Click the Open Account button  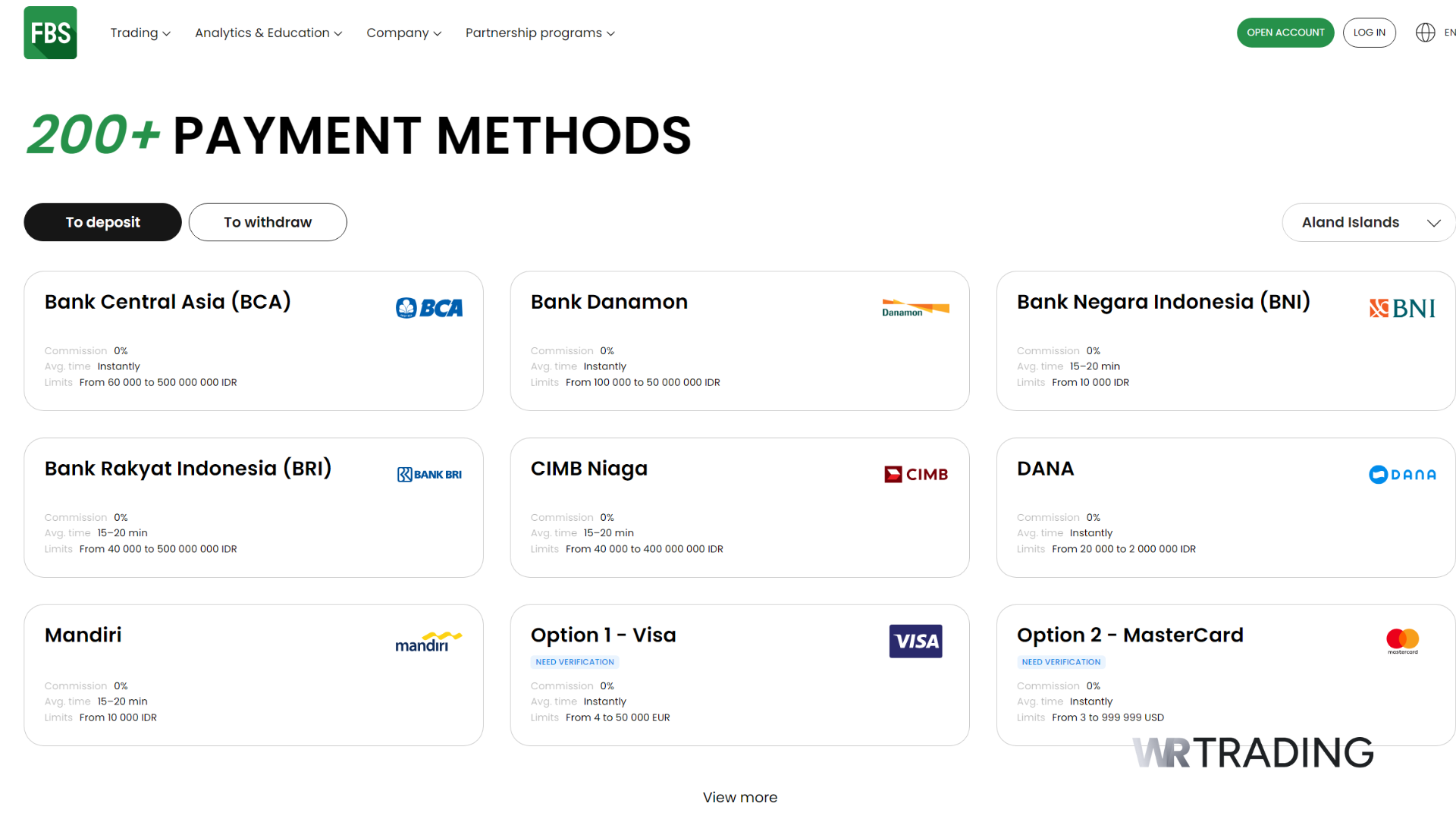pyautogui.click(x=1285, y=33)
